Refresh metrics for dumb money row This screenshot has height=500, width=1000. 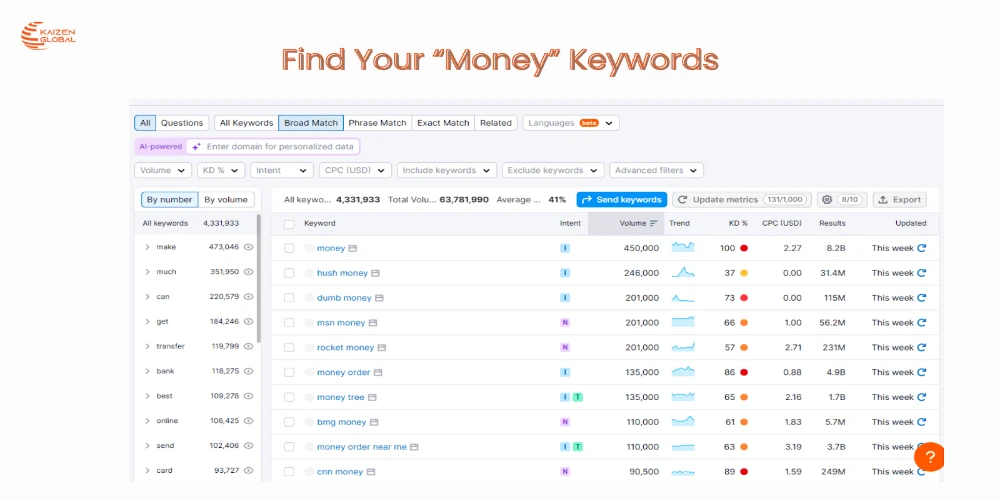[x=922, y=298]
